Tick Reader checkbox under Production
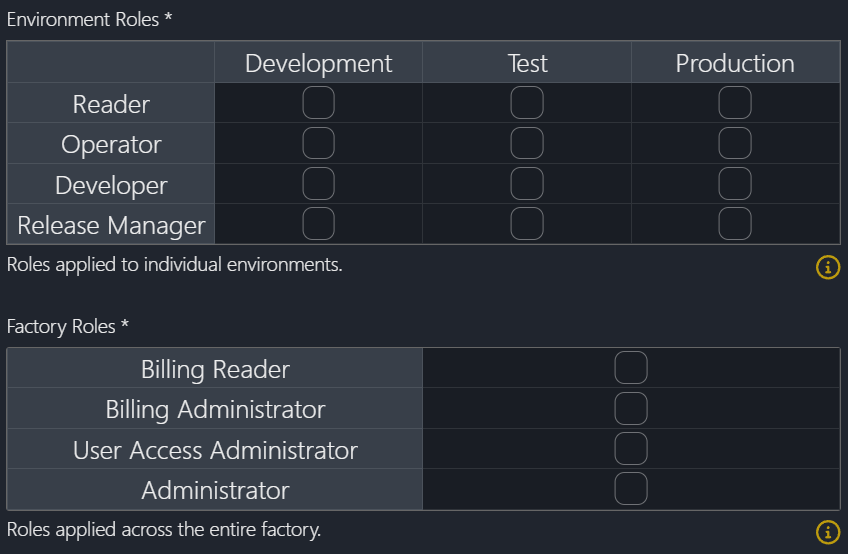848x554 pixels. (x=735, y=103)
